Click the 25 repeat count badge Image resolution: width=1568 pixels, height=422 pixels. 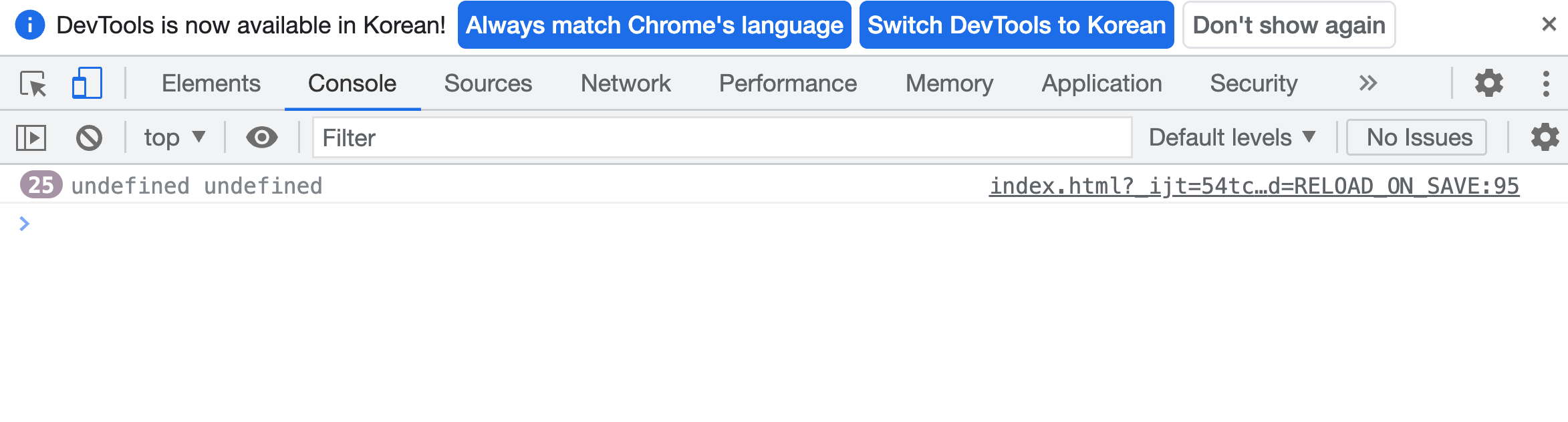[41, 185]
